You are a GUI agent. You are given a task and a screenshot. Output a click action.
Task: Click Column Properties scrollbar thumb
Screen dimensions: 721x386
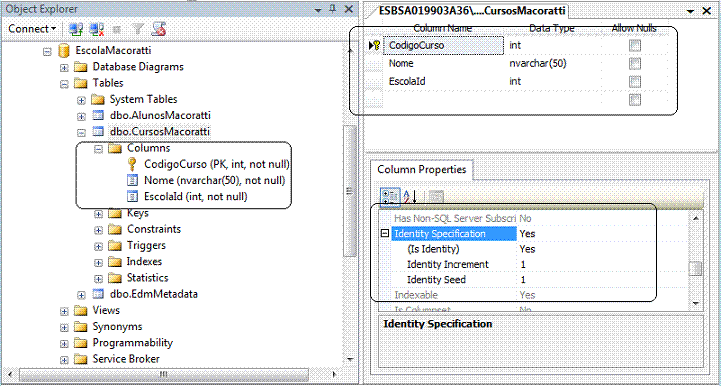click(x=695, y=269)
